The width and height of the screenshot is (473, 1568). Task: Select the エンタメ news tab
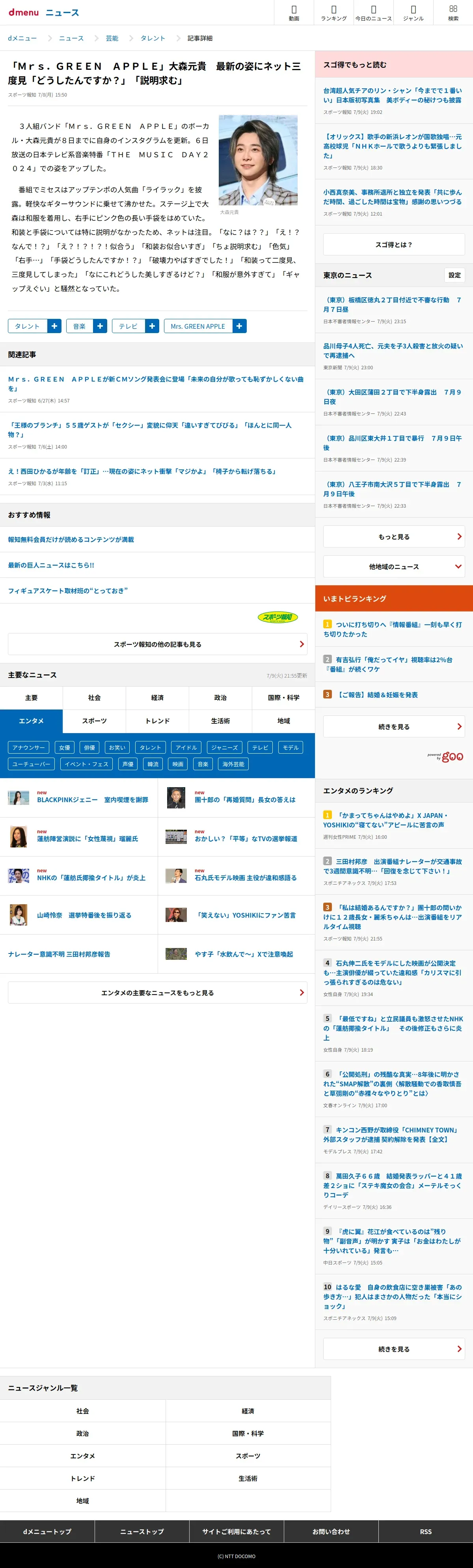[31, 721]
